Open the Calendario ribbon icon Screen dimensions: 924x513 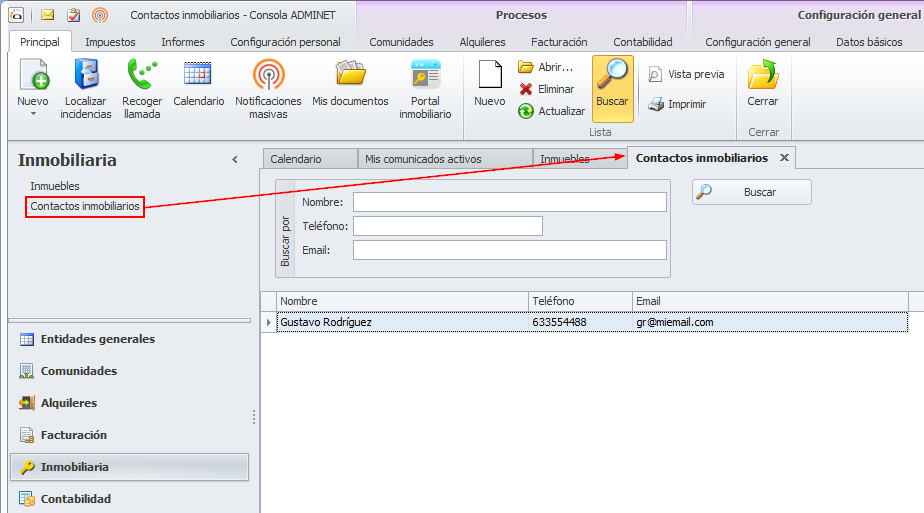pyautogui.click(x=199, y=84)
